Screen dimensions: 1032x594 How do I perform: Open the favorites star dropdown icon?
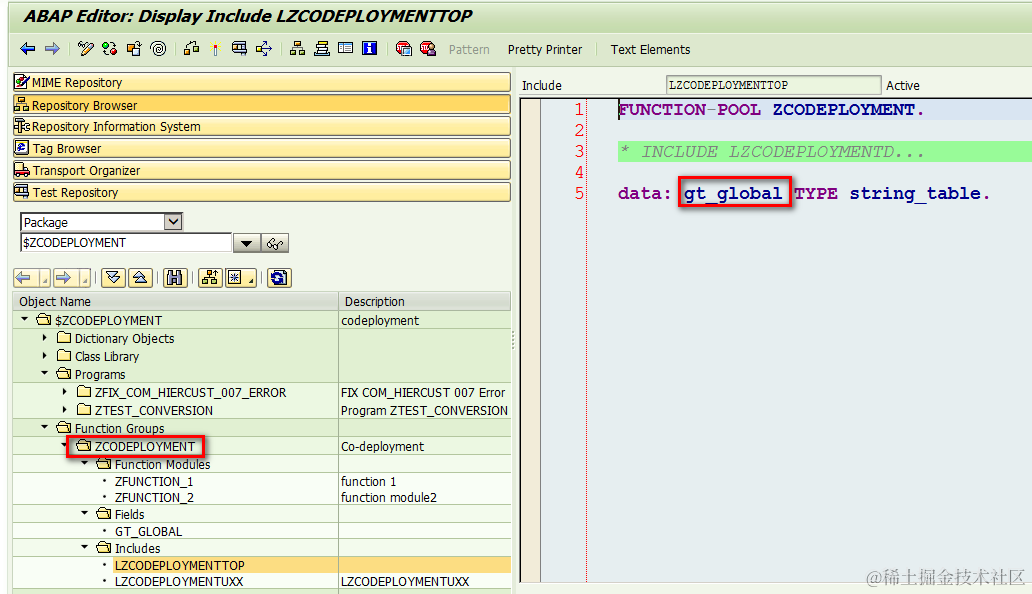pyautogui.click(x=240, y=278)
